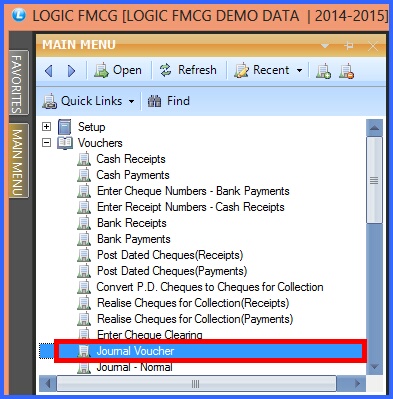Close the MAIN MENU panel

coord(373,46)
